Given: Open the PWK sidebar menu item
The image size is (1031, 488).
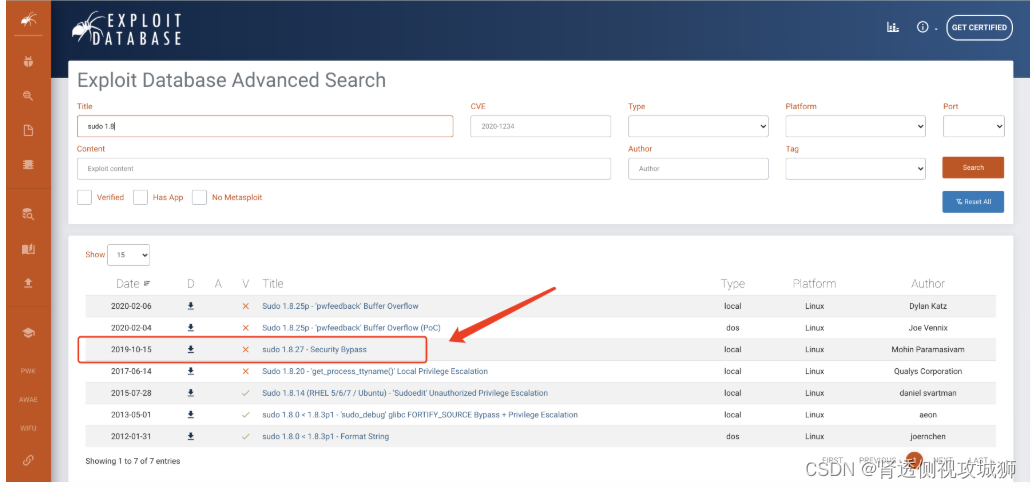Looking at the screenshot, I should tap(28, 371).
